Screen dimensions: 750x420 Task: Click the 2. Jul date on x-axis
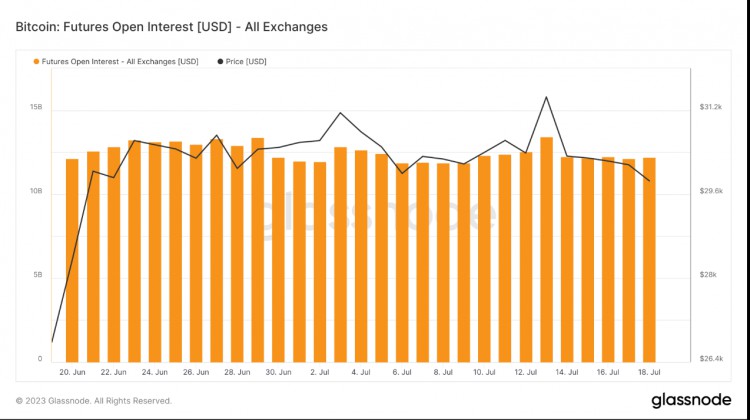coord(320,372)
